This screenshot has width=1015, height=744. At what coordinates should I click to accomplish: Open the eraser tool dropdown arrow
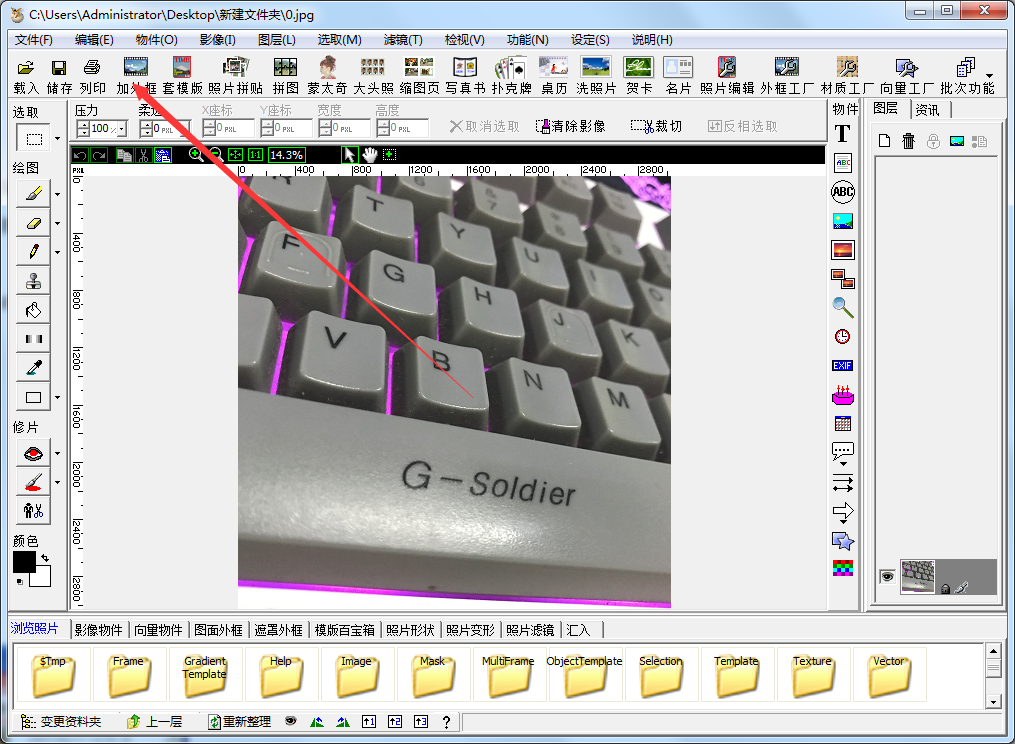point(57,223)
